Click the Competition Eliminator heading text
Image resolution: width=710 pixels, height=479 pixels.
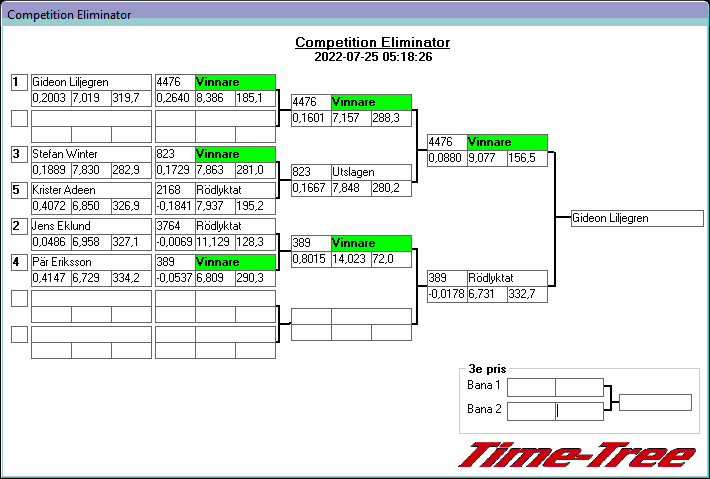pos(372,42)
